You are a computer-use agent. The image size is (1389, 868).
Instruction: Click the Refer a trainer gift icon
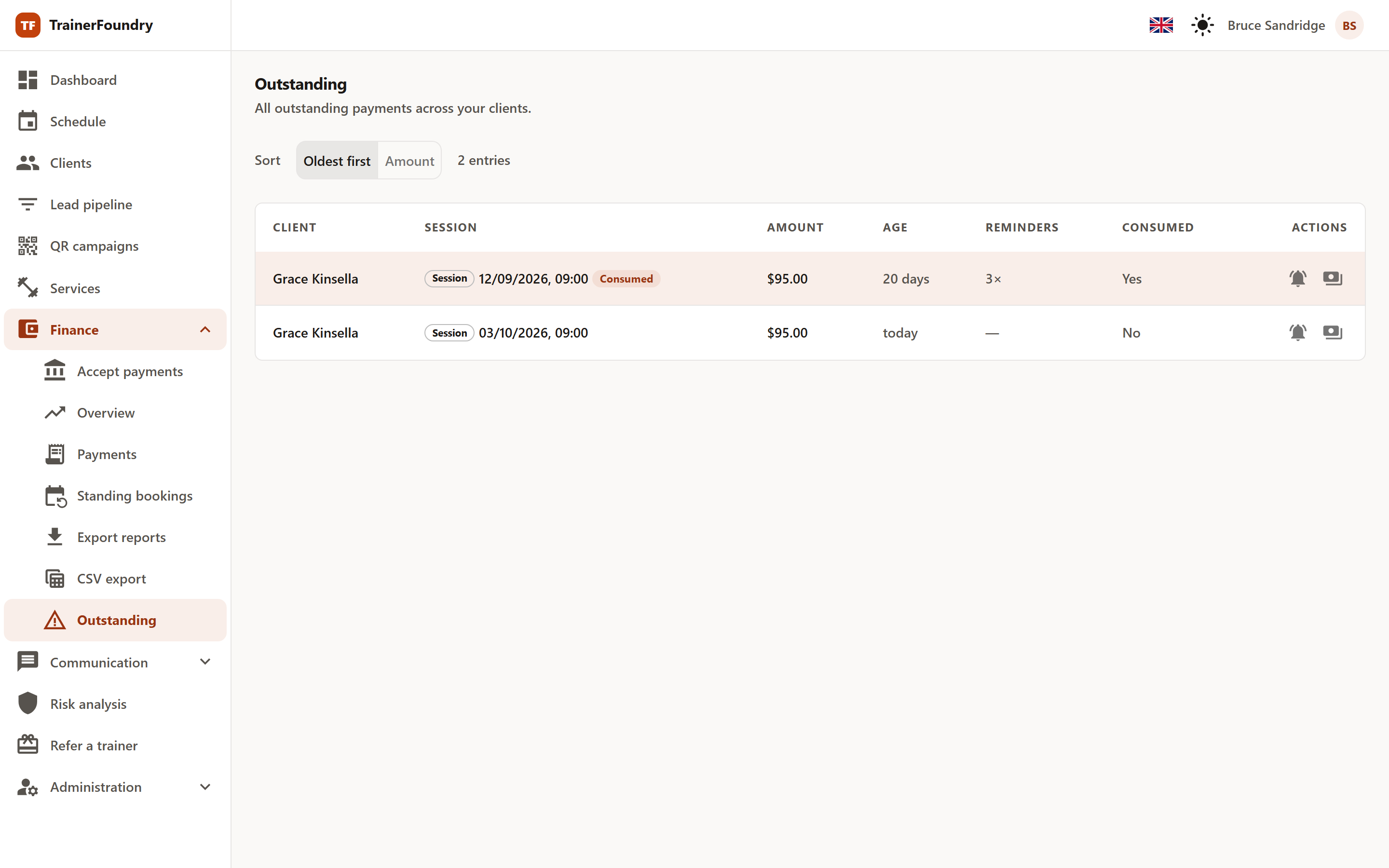coord(27,745)
